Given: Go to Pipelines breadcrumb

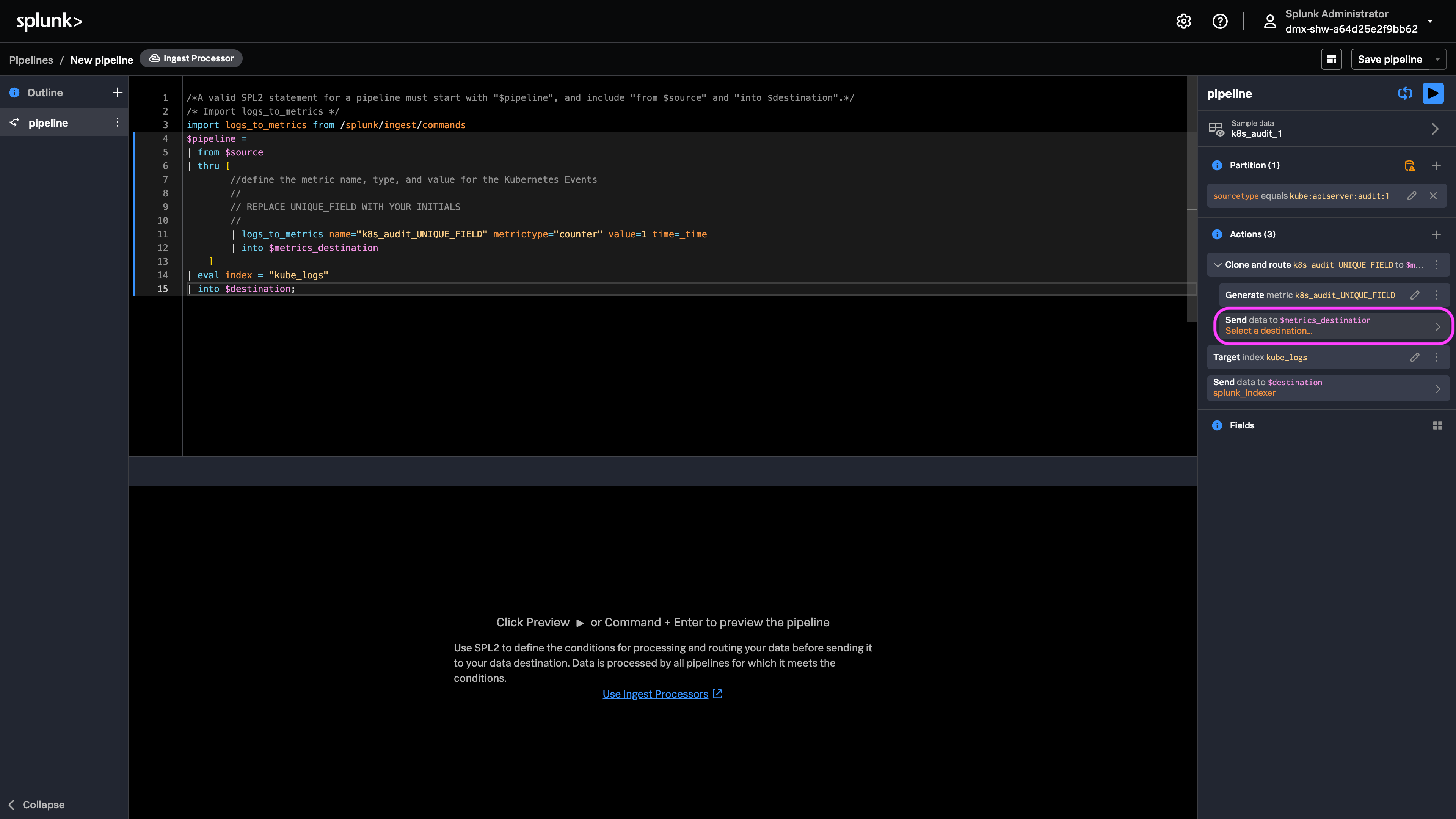Looking at the screenshot, I should [31, 60].
